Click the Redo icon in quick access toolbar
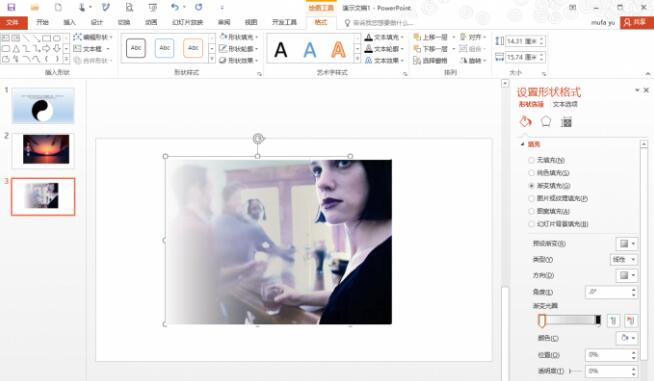Screen dimensions: 654x381 (x=199, y=7)
